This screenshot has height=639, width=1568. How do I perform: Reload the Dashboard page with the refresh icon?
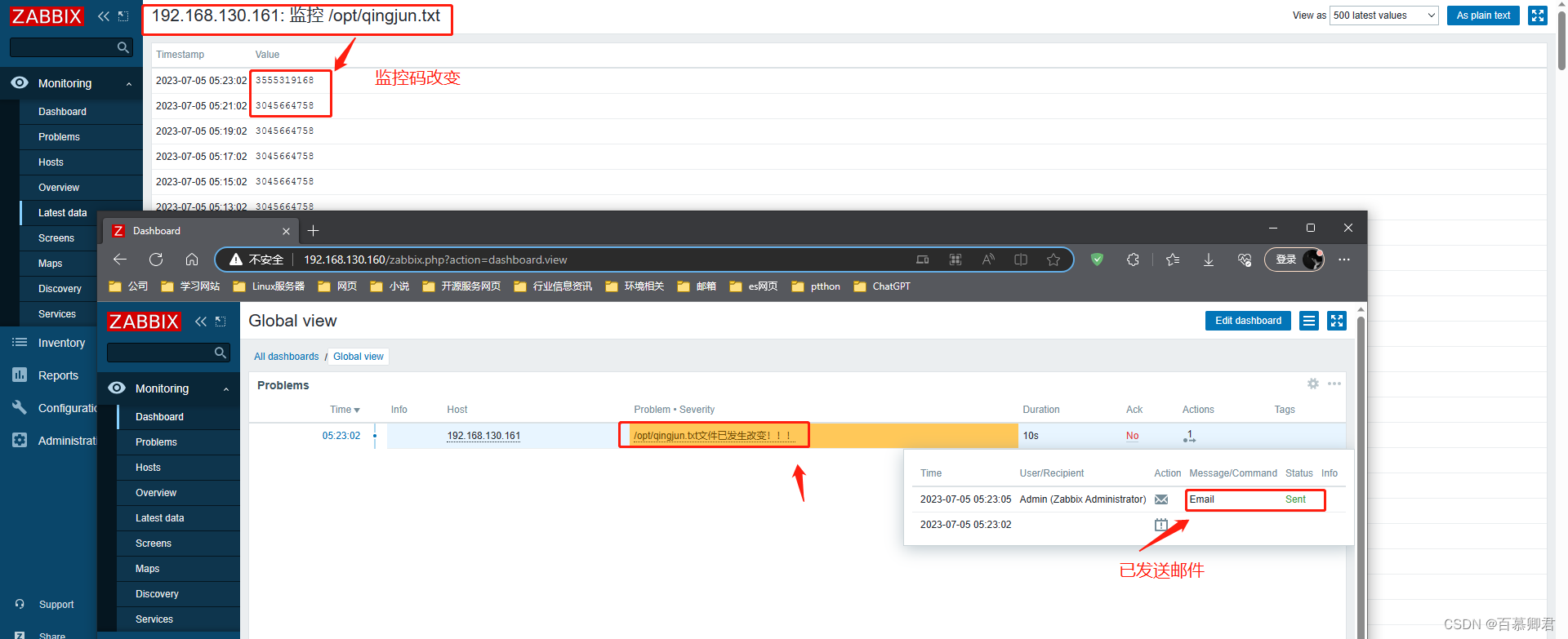tap(156, 260)
